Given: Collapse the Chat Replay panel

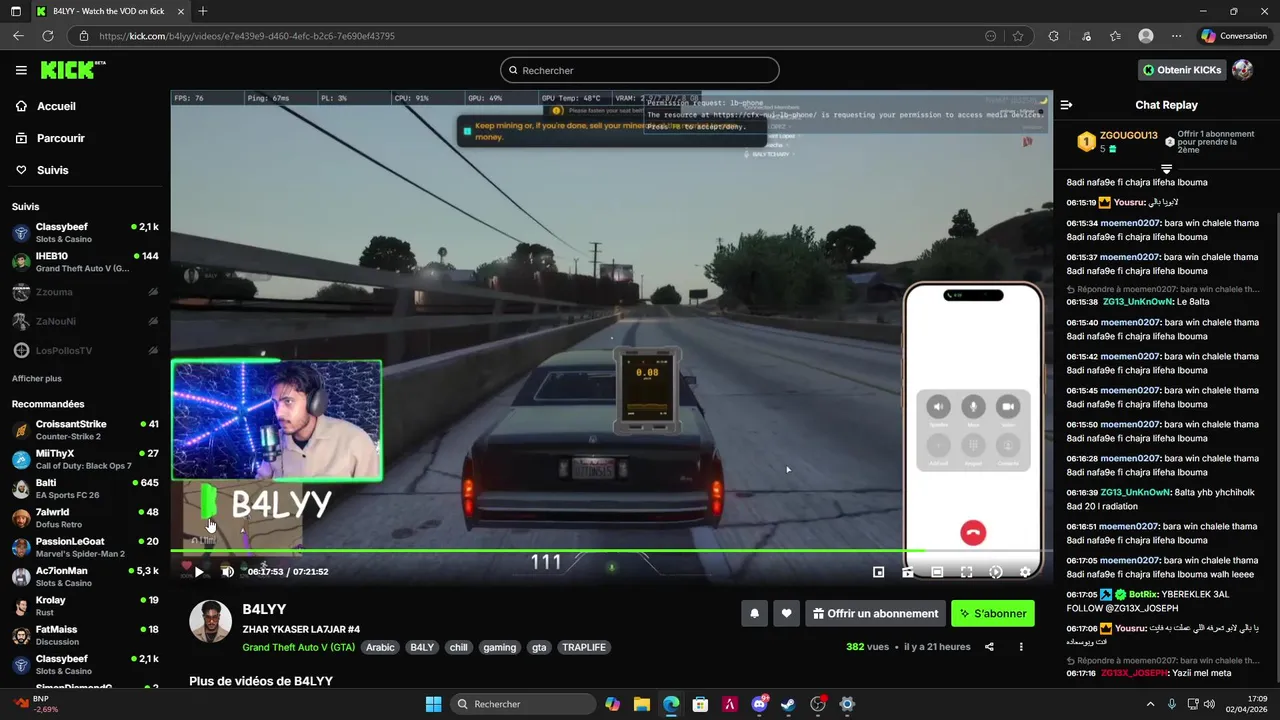Looking at the screenshot, I should pyautogui.click(x=1066, y=105).
